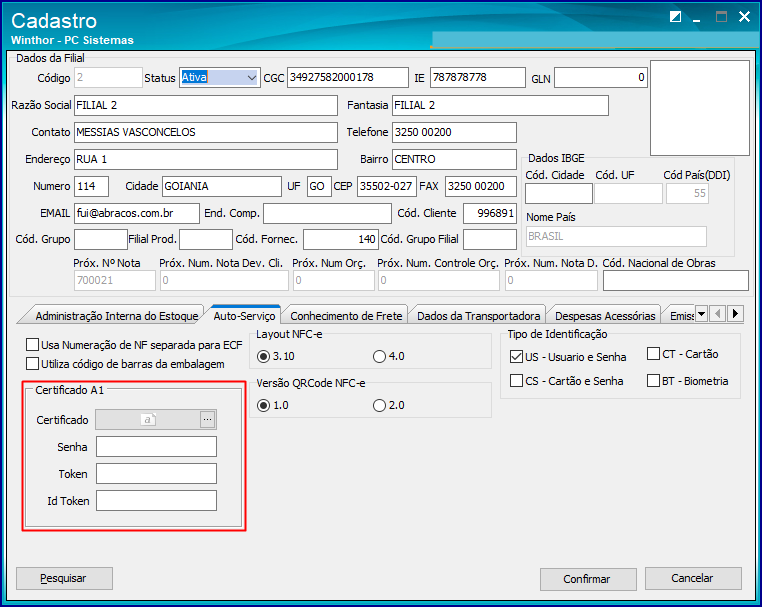Click the Filial Prod. field
The height and width of the screenshot is (607, 762).
[206, 240]
